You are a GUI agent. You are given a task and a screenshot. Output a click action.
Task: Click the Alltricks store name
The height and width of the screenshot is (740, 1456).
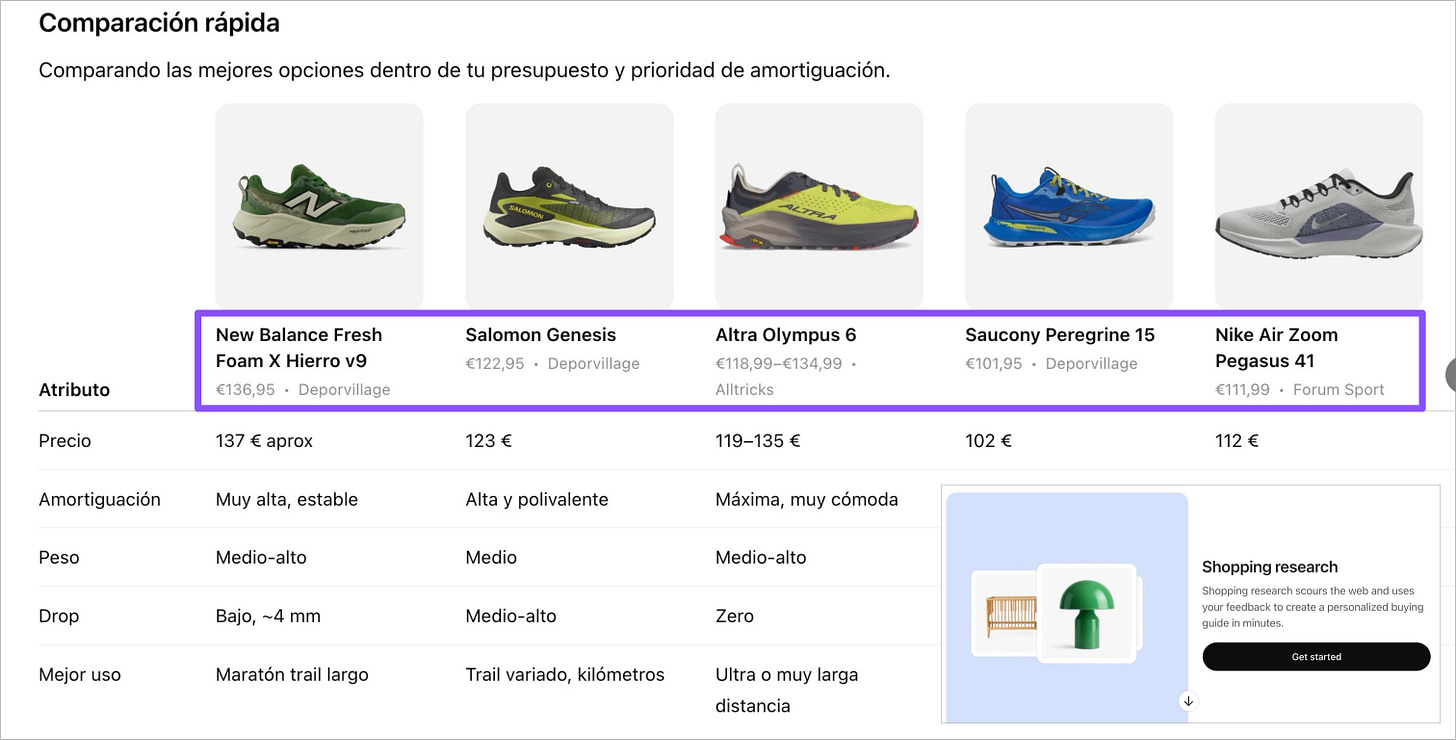click(x=745, y=390)
